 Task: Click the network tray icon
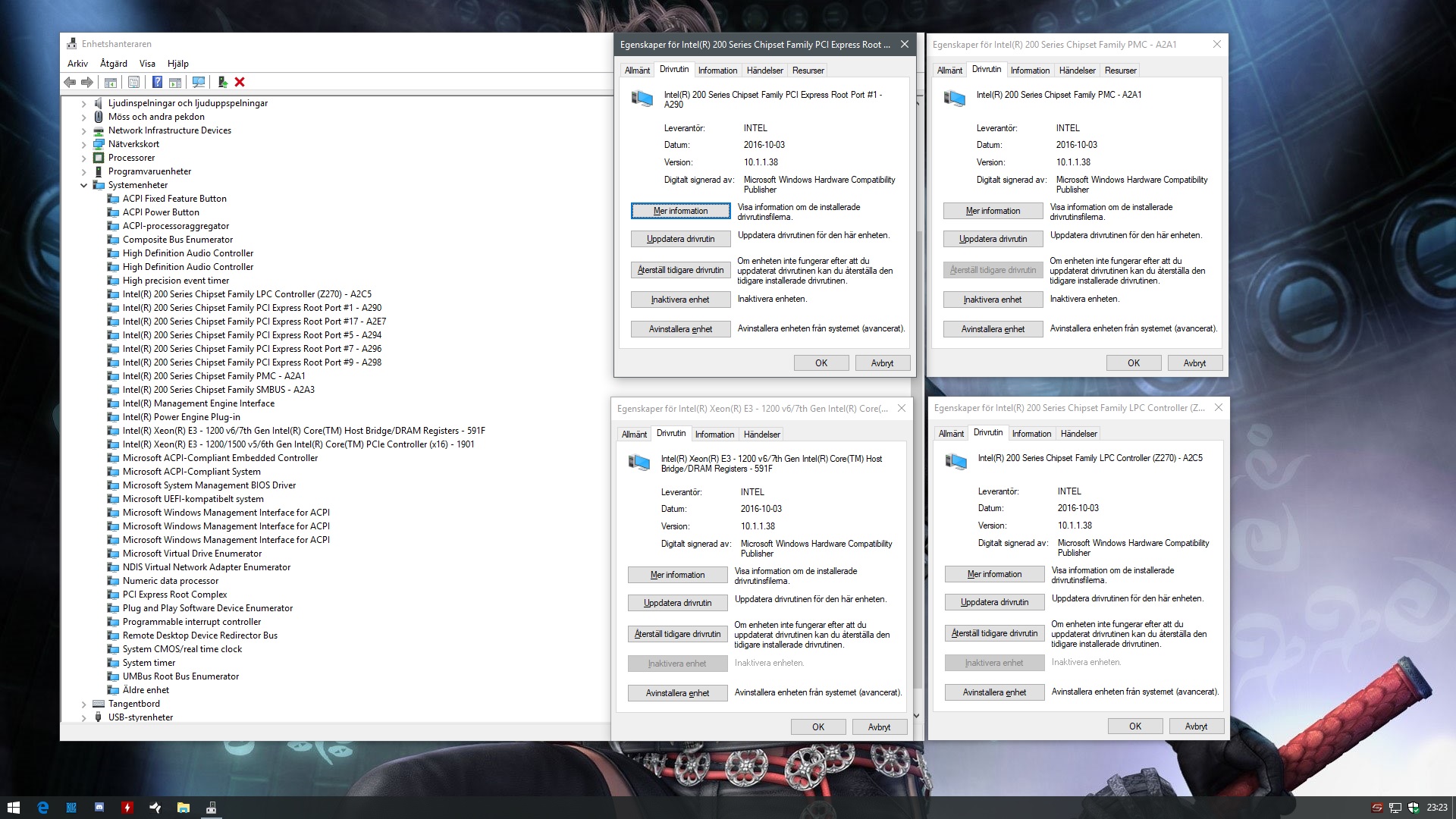pos(1395,808)
